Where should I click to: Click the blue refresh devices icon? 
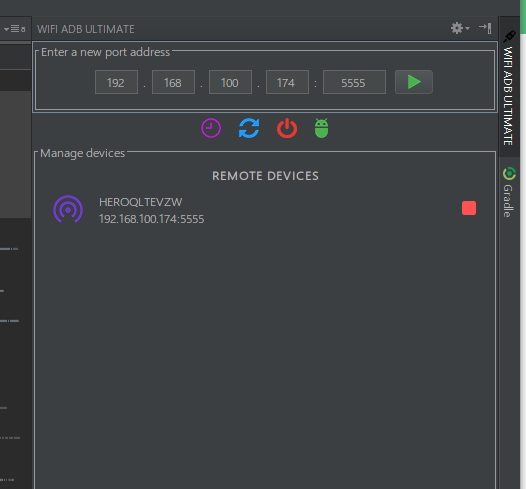tap(249, 128)
